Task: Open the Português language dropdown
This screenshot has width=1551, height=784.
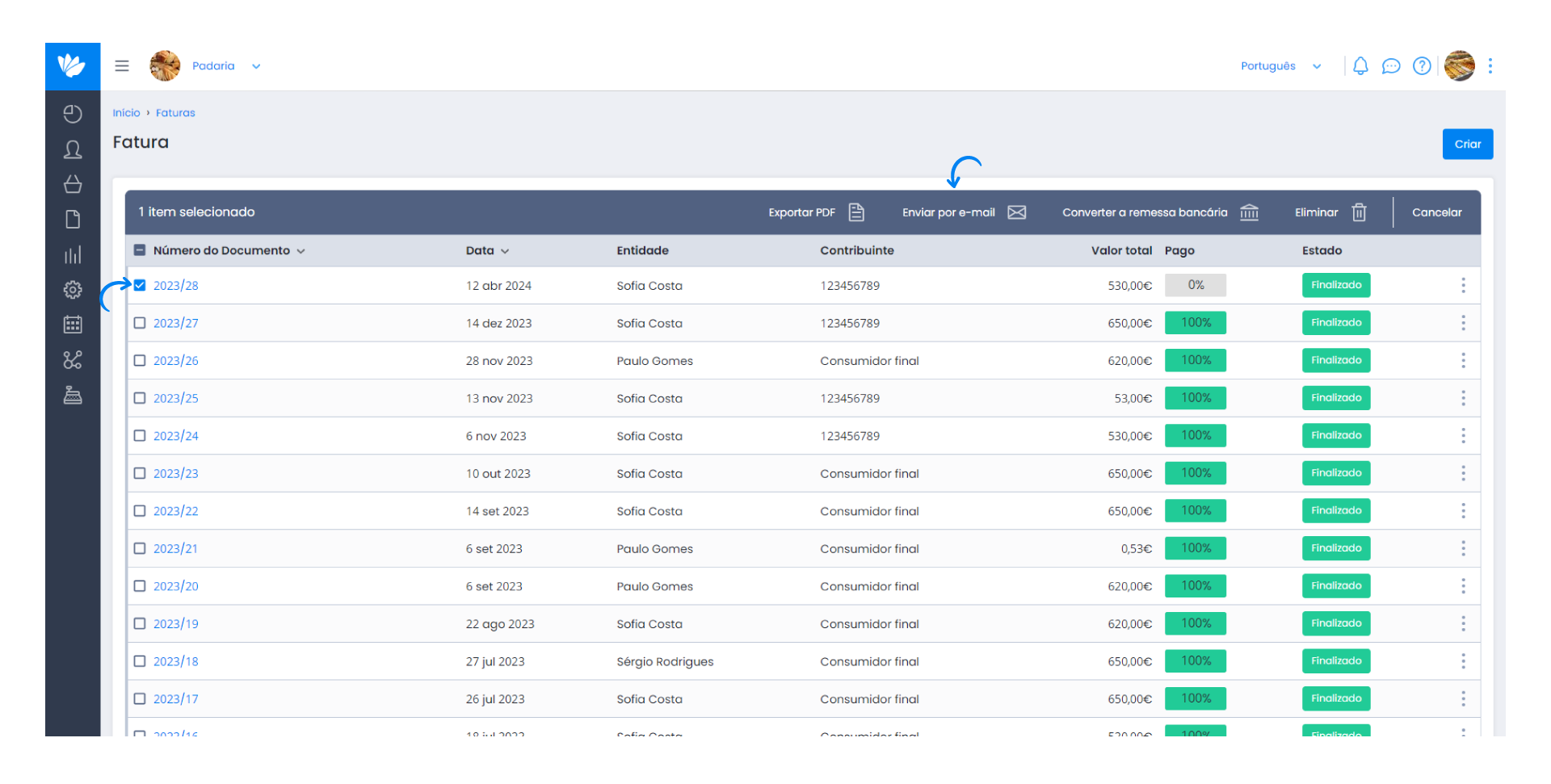Action: point(1281,66)
